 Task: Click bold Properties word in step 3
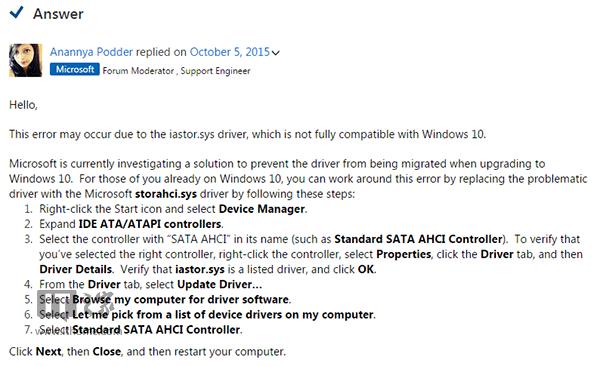403,254
